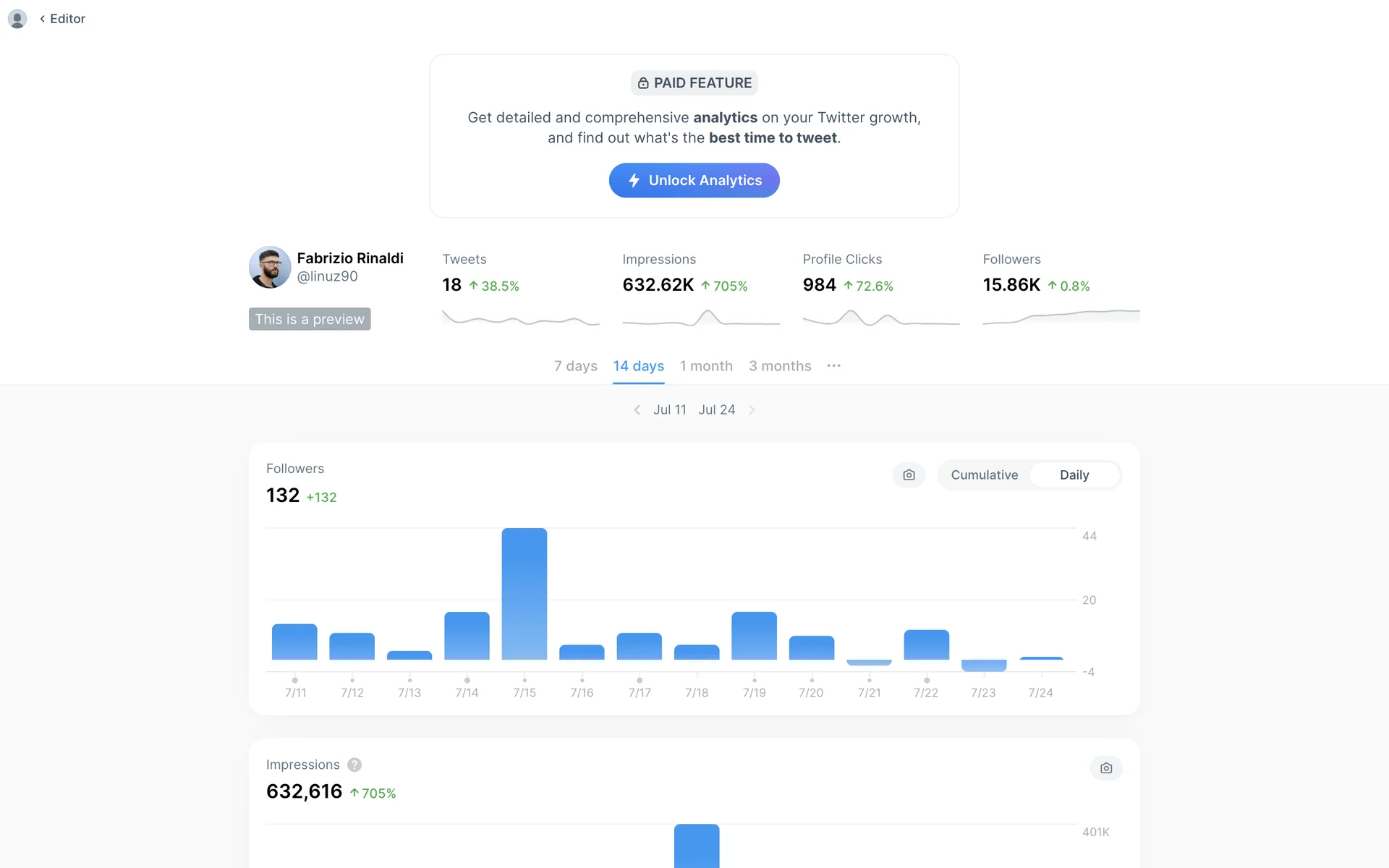
Task: Click the lock icon on Paid Feature badge
Action: coord(643,83)
